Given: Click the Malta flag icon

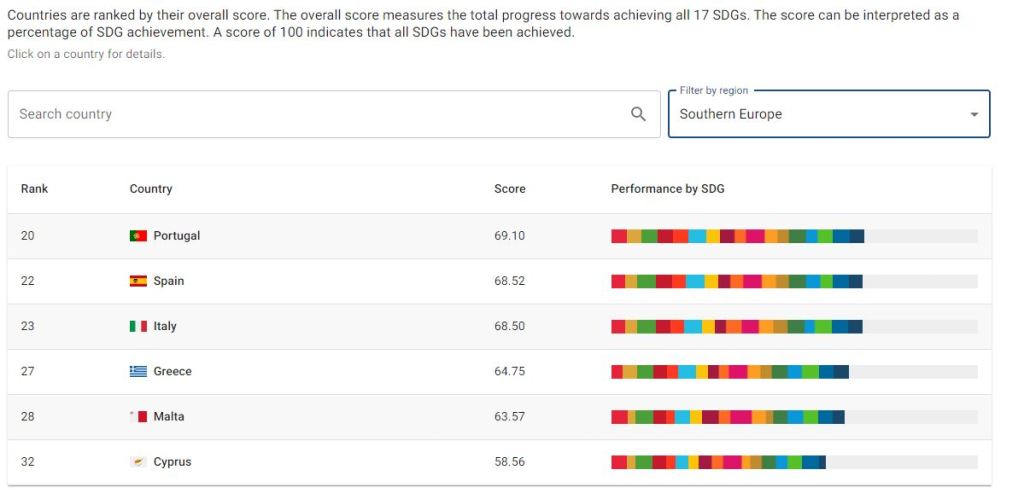Looking at the screenshot, I should click(138, 416).
